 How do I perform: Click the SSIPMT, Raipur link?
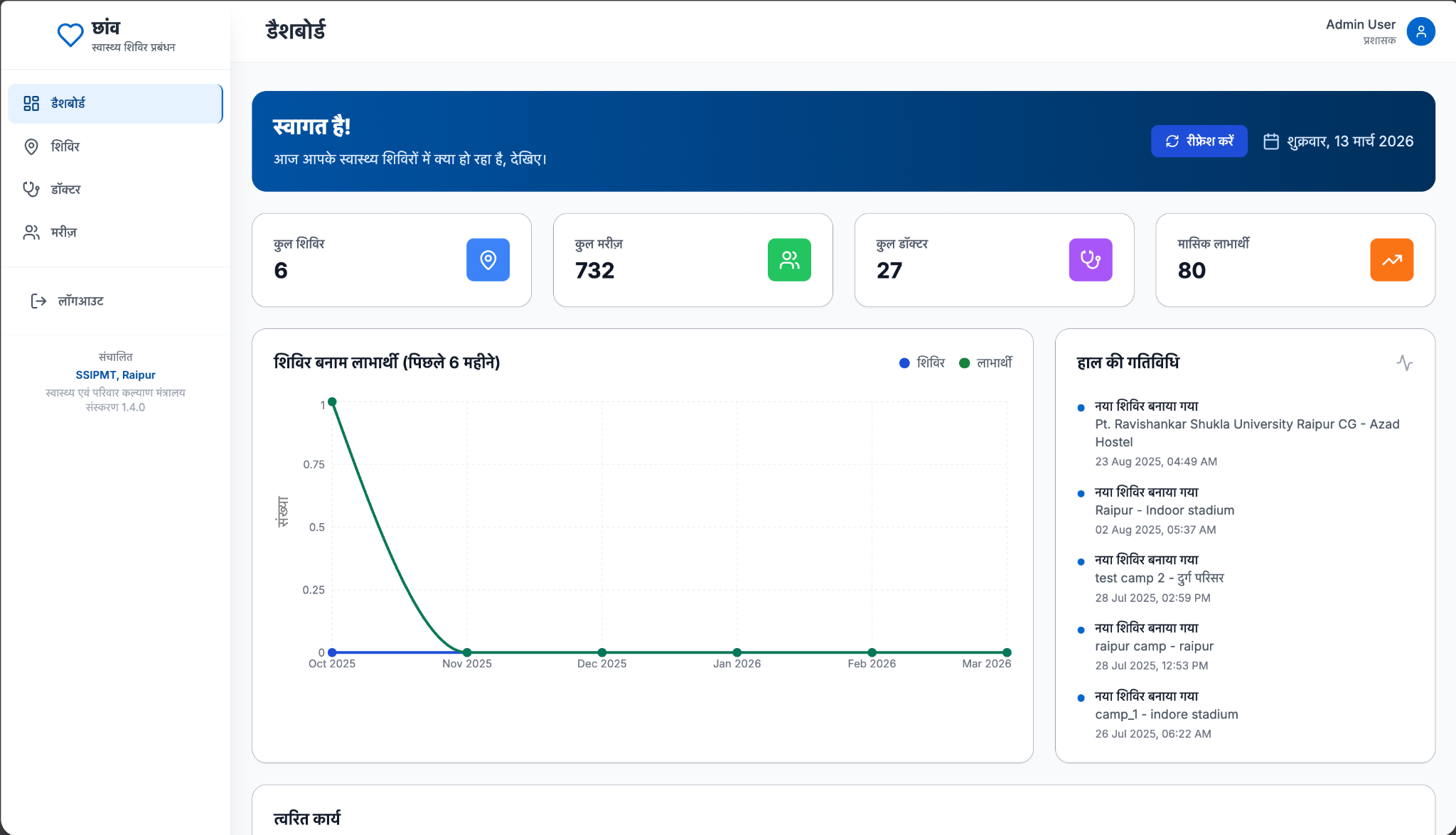point(115,375)
